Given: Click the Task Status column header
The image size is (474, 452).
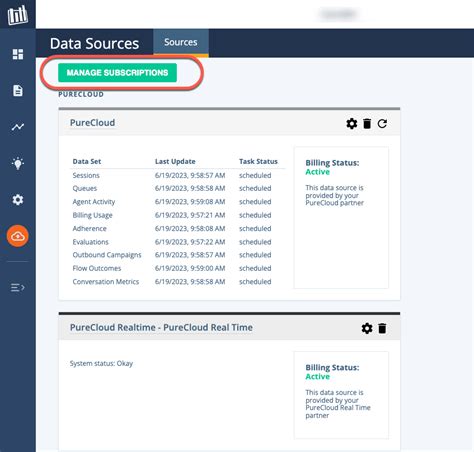Looking at the screenshot, I should click(258, 161).
